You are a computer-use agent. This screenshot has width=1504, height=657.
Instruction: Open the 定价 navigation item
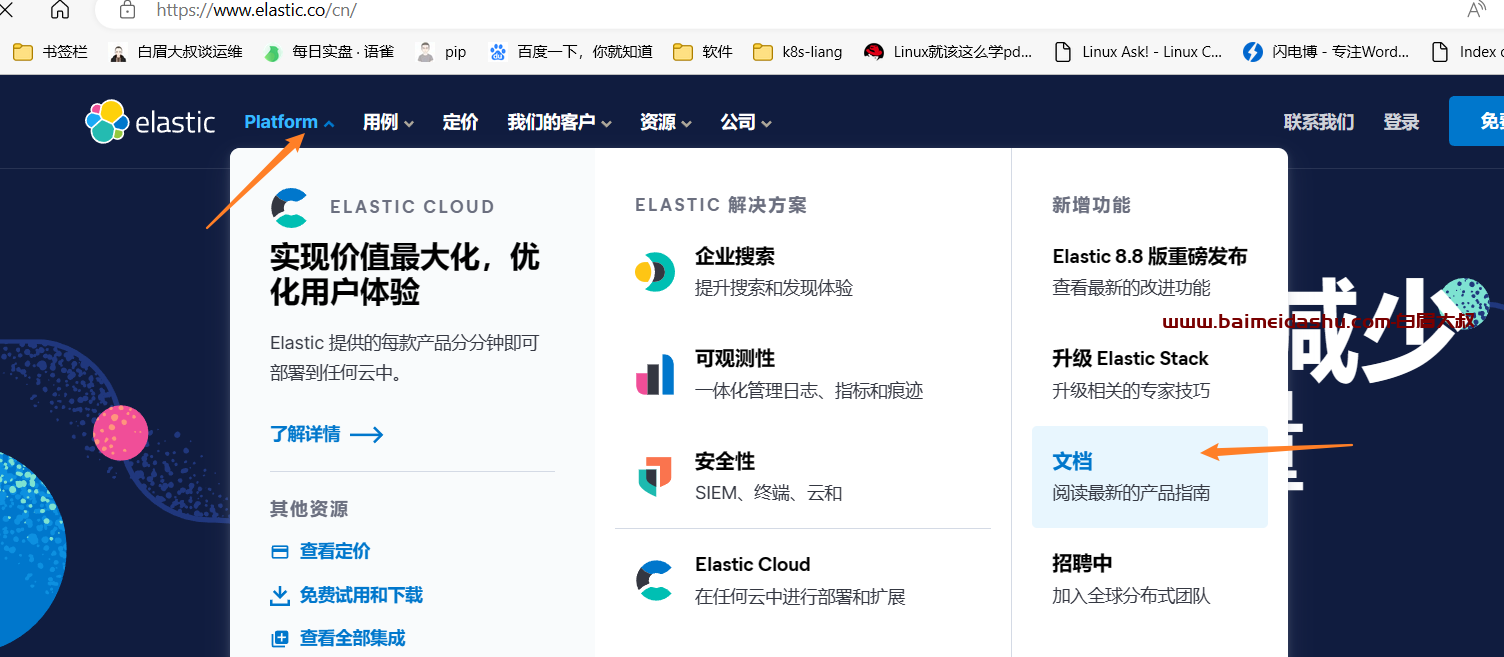coord(460,122)
